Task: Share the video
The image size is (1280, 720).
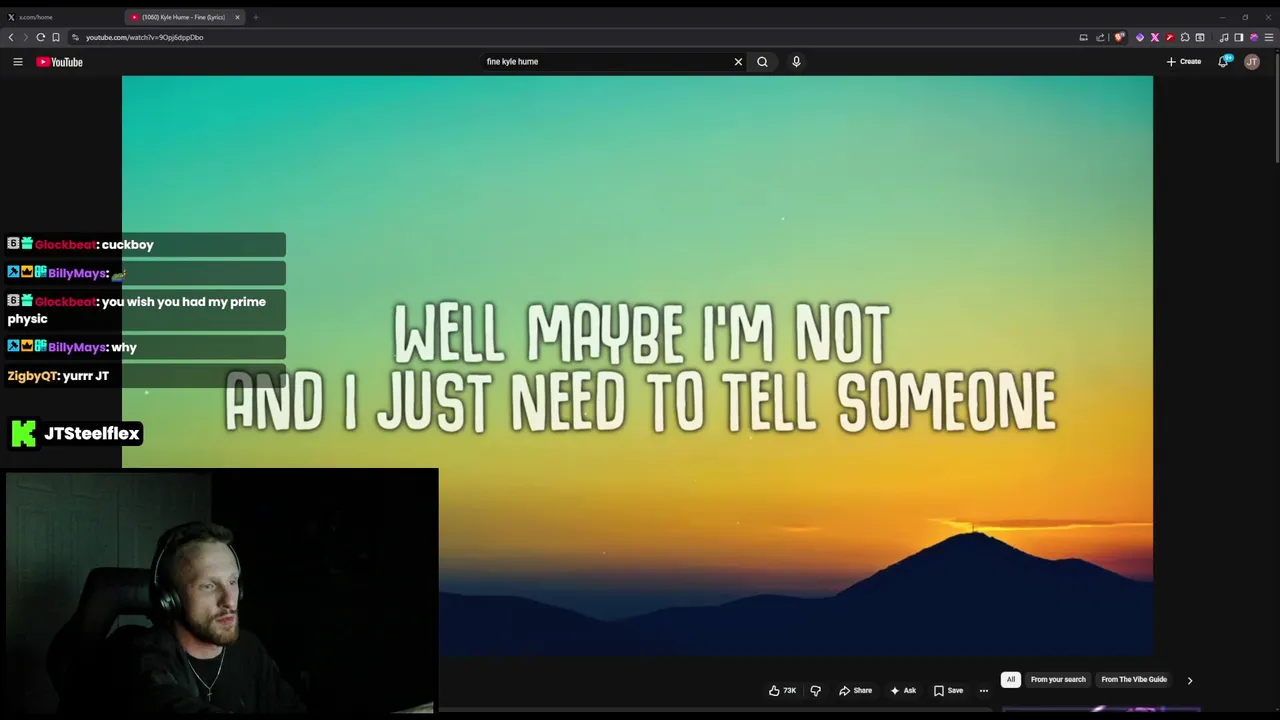Action: point(855,691)
